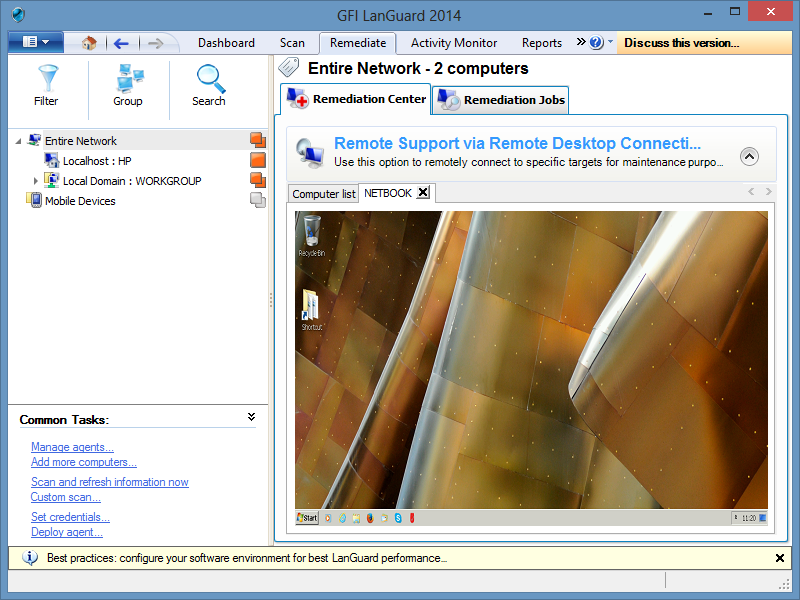Click the remote taskbar clock showing 11:20
The height and width of the screenshot is (600, 800).
749,518
